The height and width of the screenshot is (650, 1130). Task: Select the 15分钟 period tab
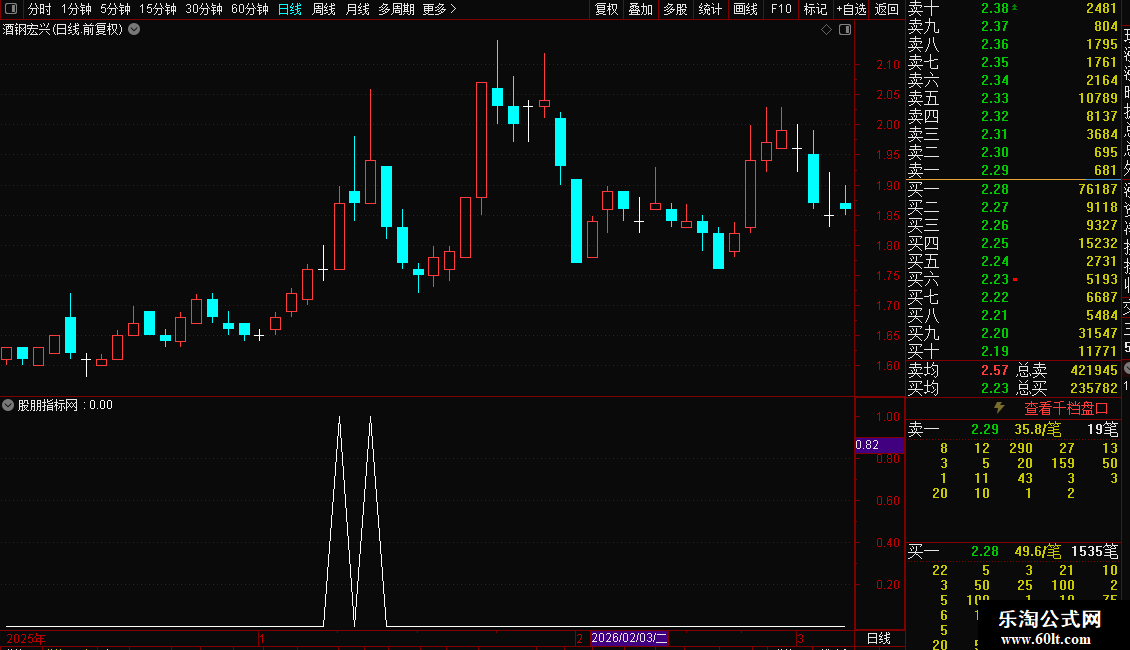[158, 9]
